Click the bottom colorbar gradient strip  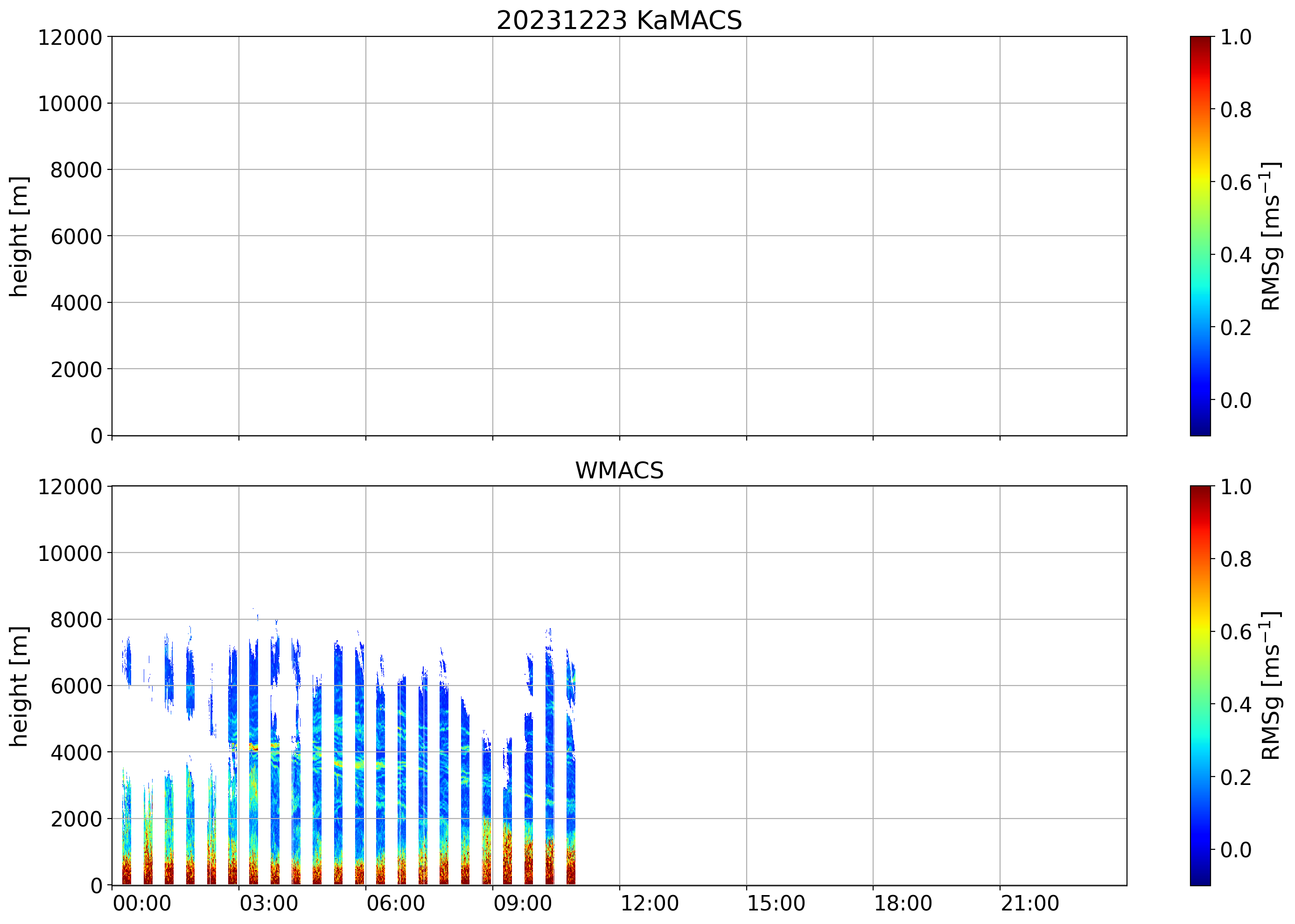1200,686
